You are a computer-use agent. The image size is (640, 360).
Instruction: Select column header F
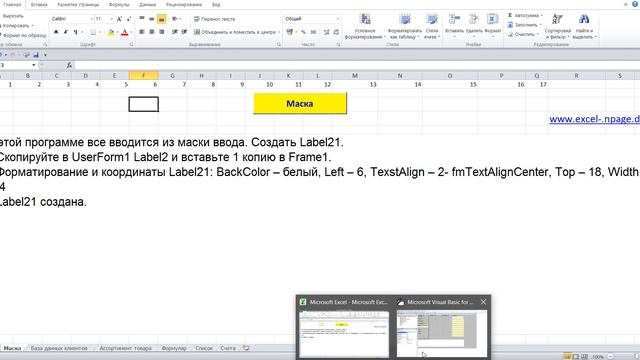[143, 76]
